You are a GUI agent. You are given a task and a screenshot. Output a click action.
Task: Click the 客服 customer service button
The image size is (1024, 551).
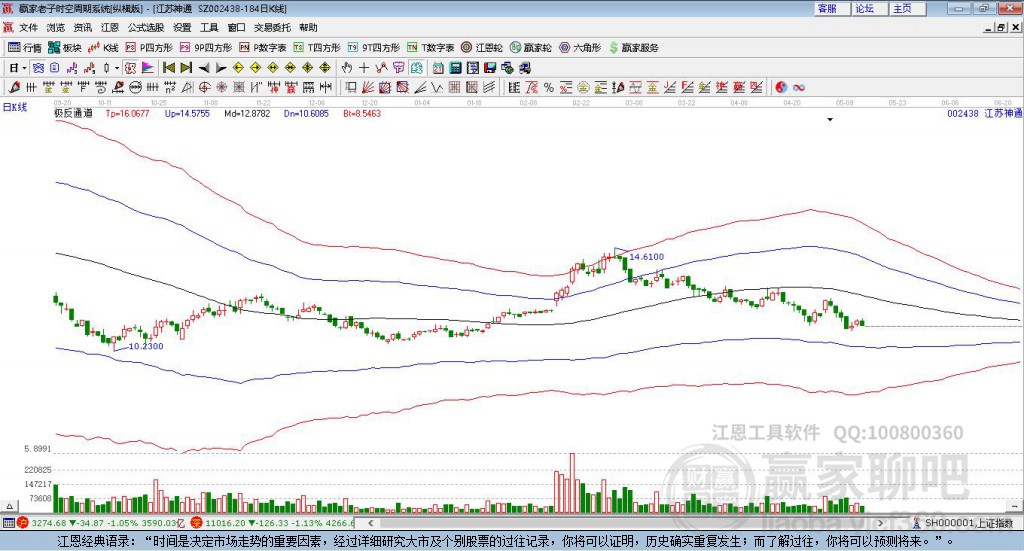coord(831,8)
